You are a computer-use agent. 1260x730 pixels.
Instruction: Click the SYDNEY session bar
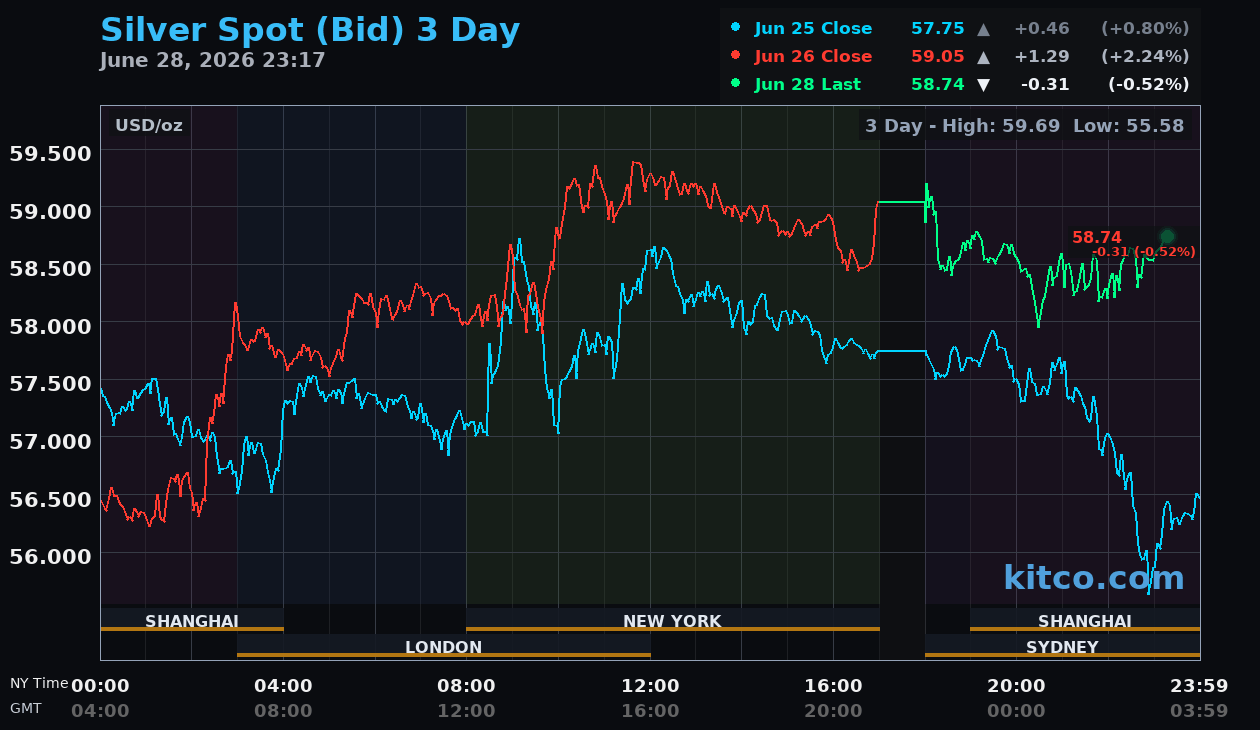pos(1062,646)
